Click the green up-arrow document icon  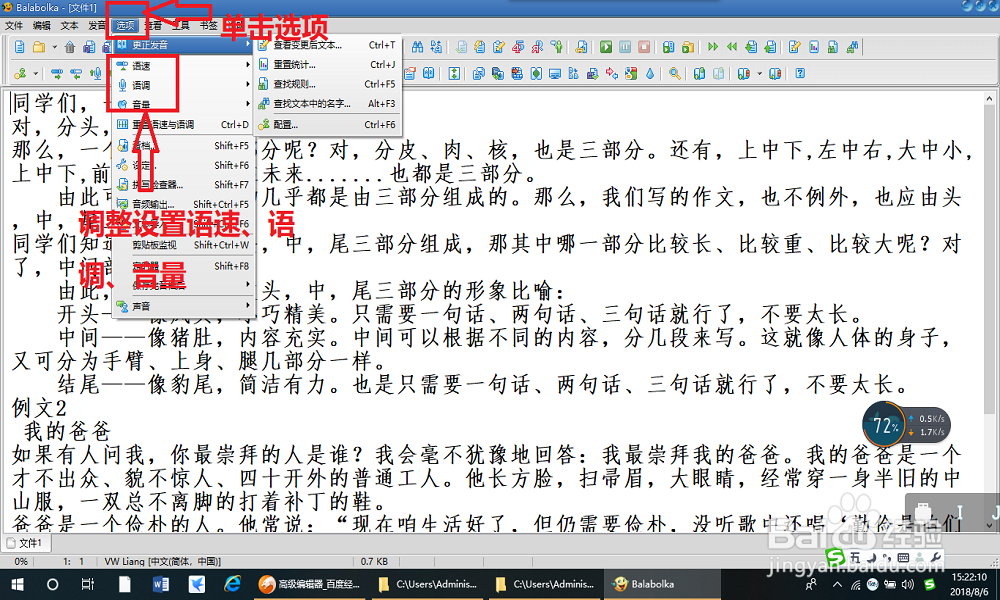tap(770, 47)
